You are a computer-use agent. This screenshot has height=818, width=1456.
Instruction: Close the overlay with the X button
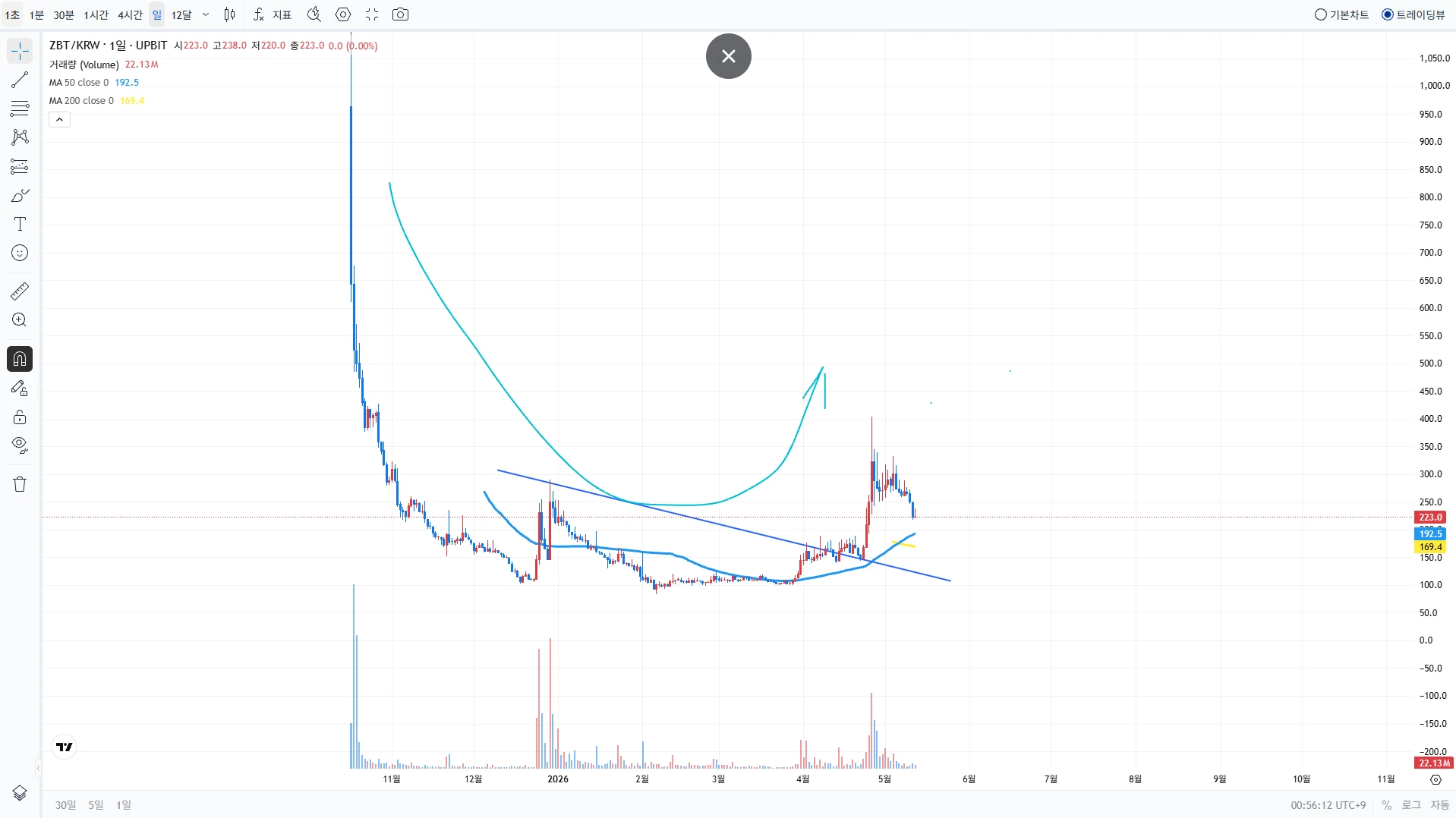click(729, 56)
